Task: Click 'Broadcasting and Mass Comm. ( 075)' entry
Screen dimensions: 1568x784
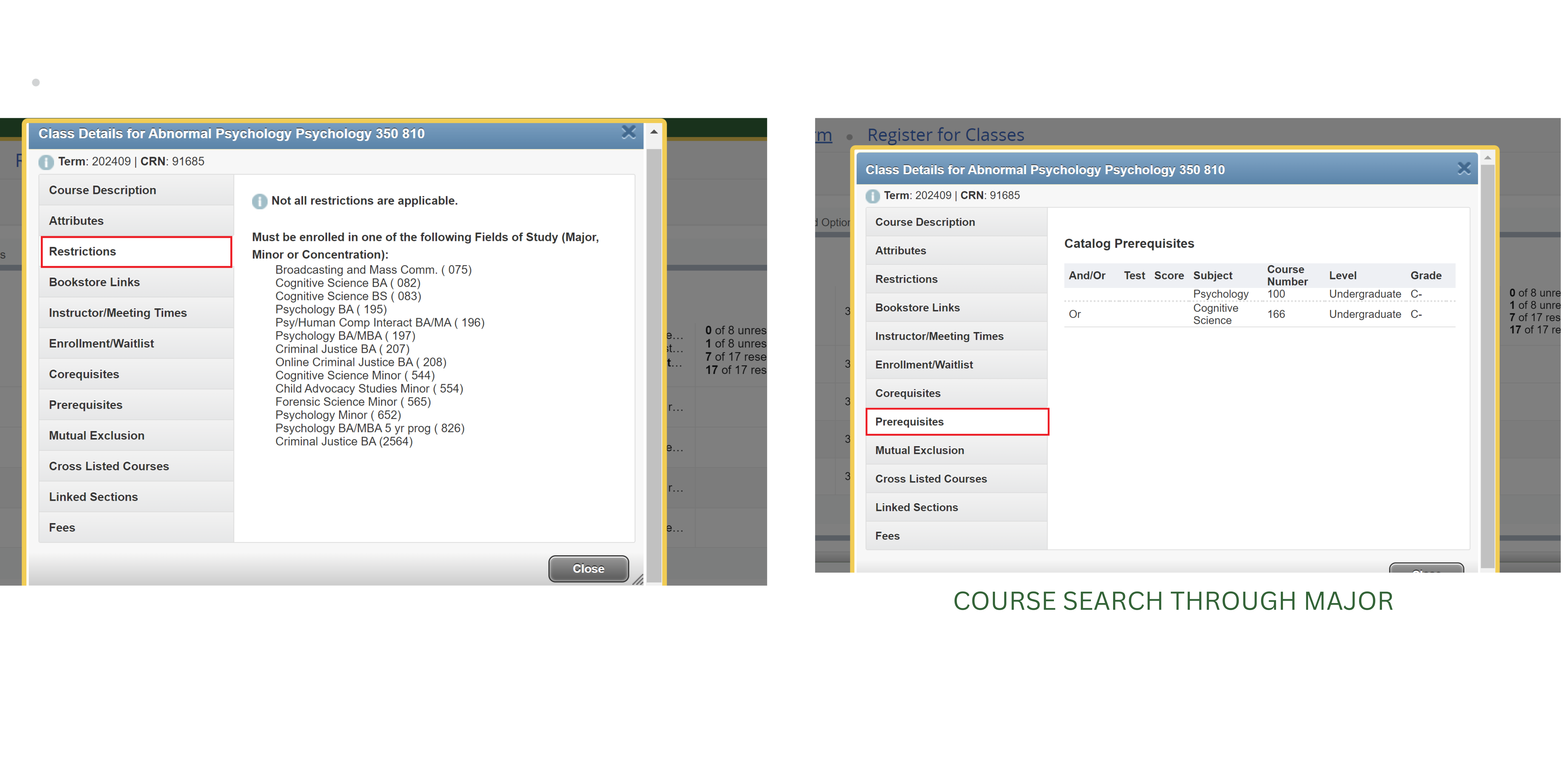Action: (373, 270)
